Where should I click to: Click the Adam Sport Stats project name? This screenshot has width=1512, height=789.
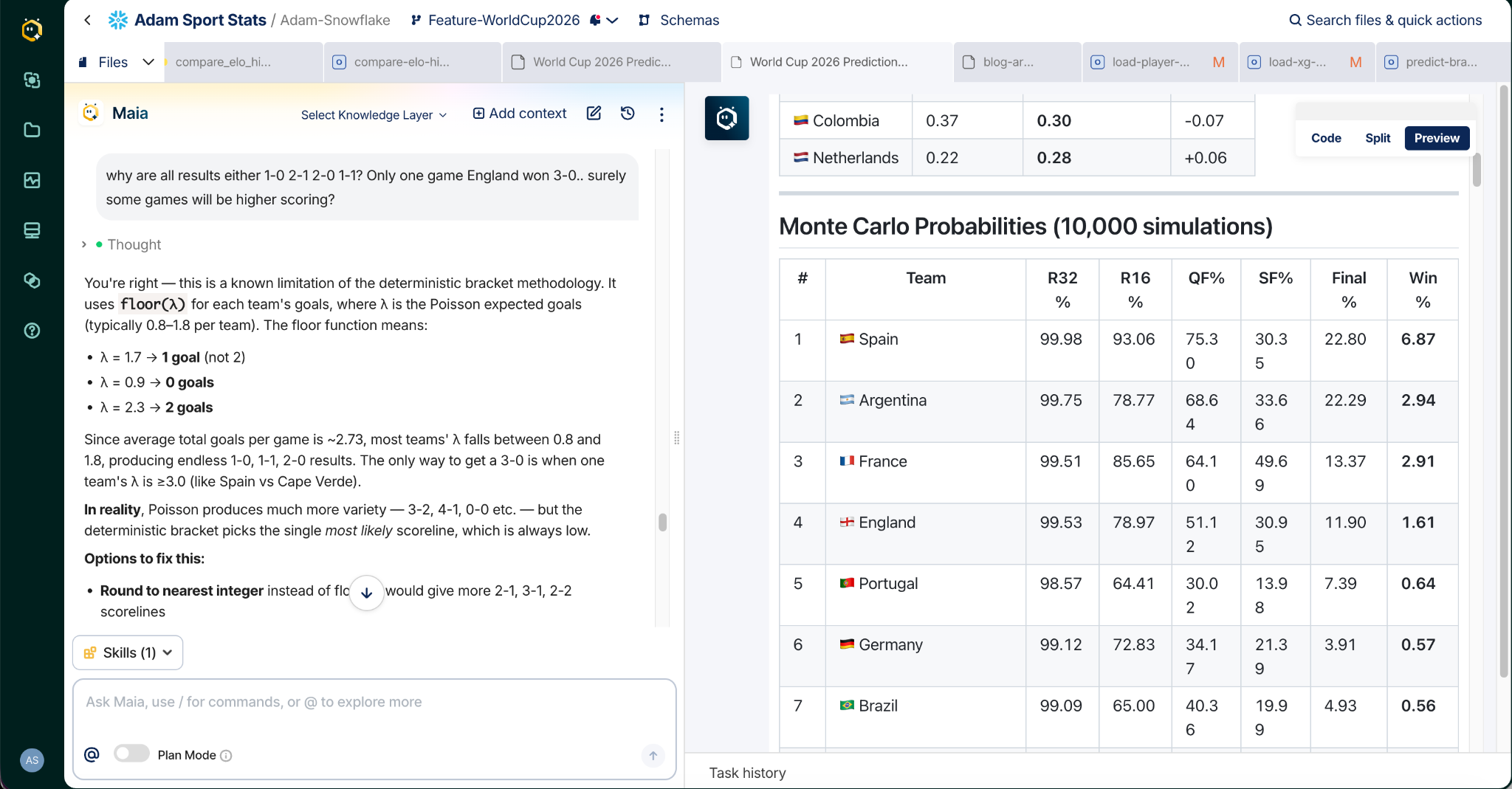(200, 20)
